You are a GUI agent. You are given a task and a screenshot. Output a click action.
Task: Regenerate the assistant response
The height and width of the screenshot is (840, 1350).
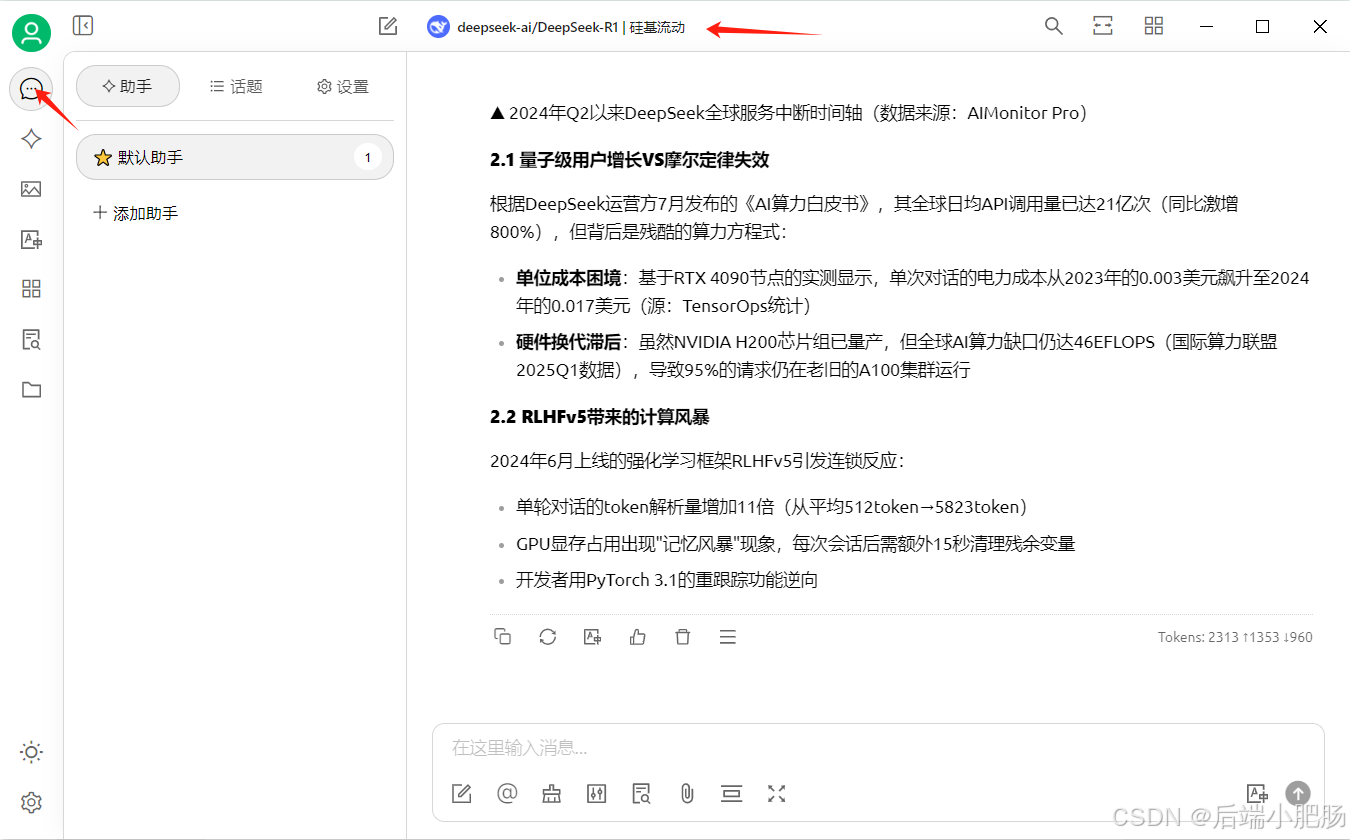pyautogui.click(x=547, y=637)
